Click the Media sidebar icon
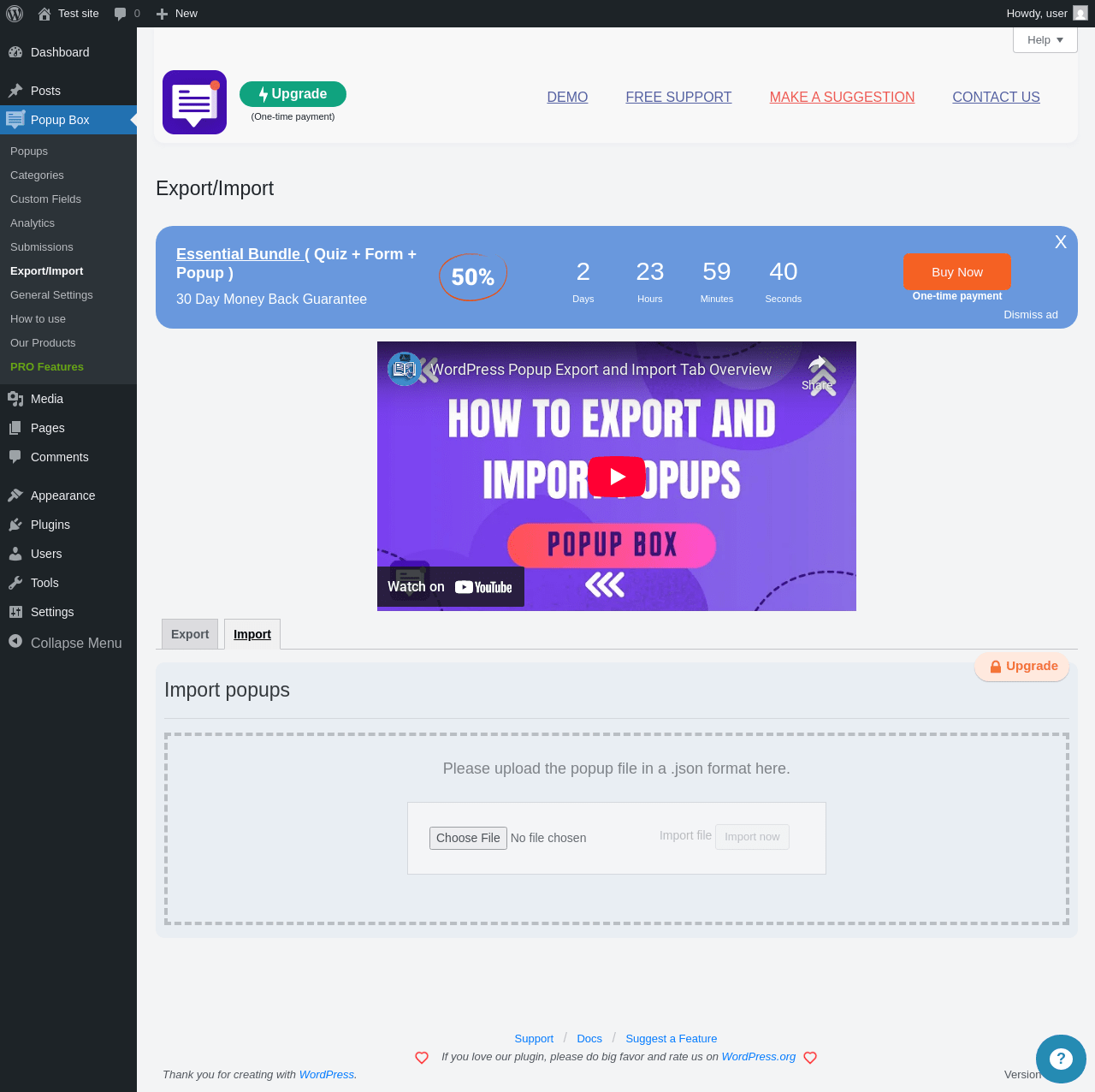Viewport: 1095px width, 1092px height. [15, 399]
